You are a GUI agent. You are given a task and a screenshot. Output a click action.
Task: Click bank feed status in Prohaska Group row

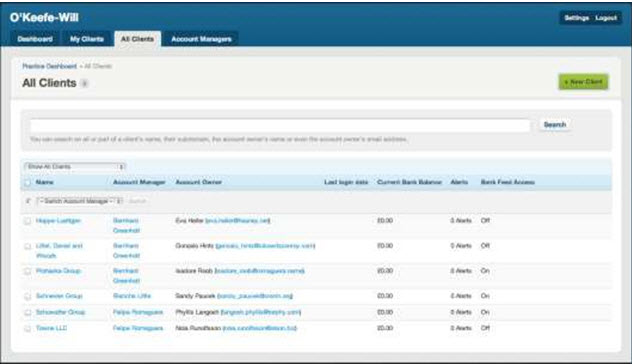[485, 271]
